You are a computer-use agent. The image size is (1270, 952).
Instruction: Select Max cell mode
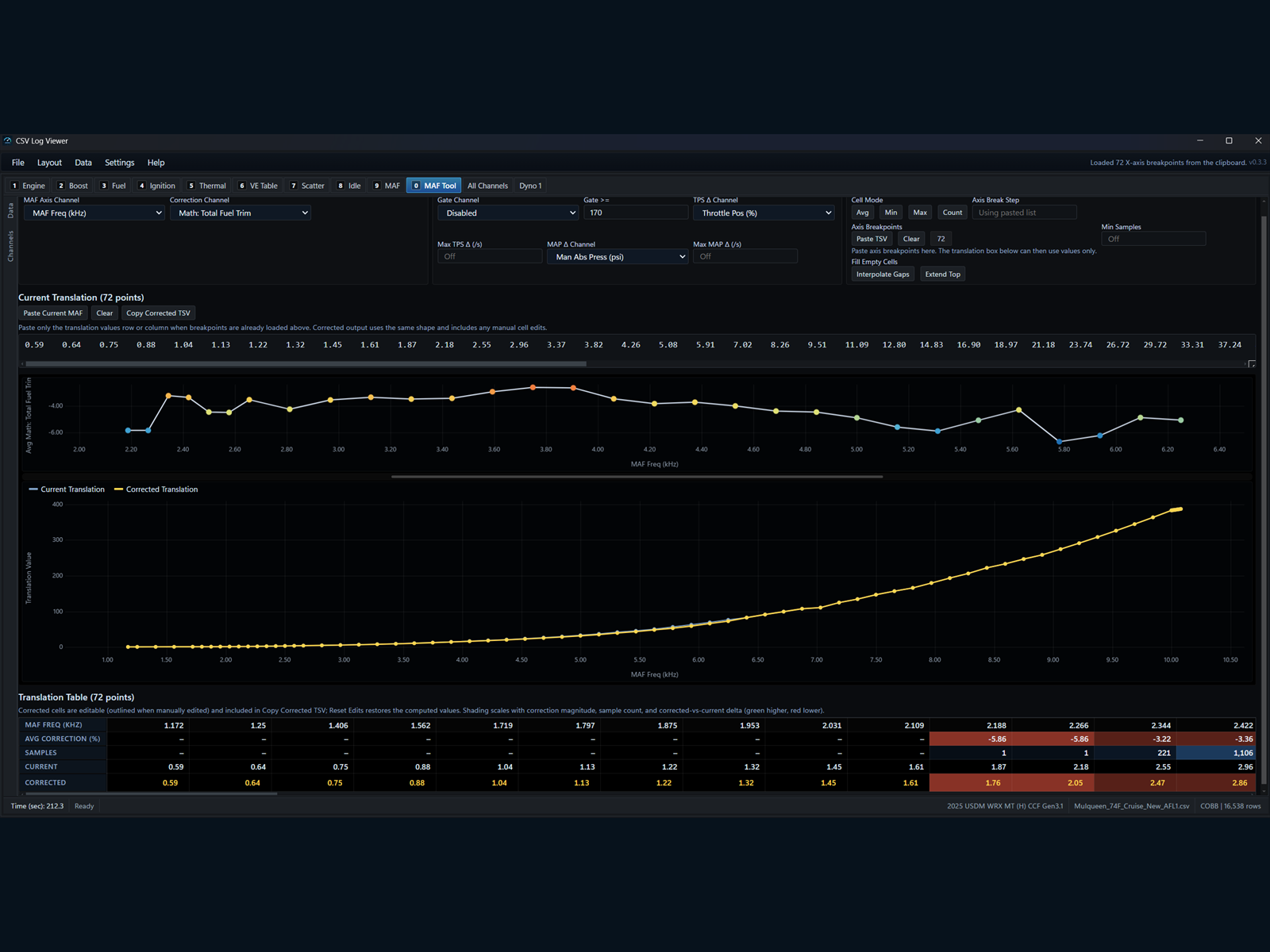920,213
